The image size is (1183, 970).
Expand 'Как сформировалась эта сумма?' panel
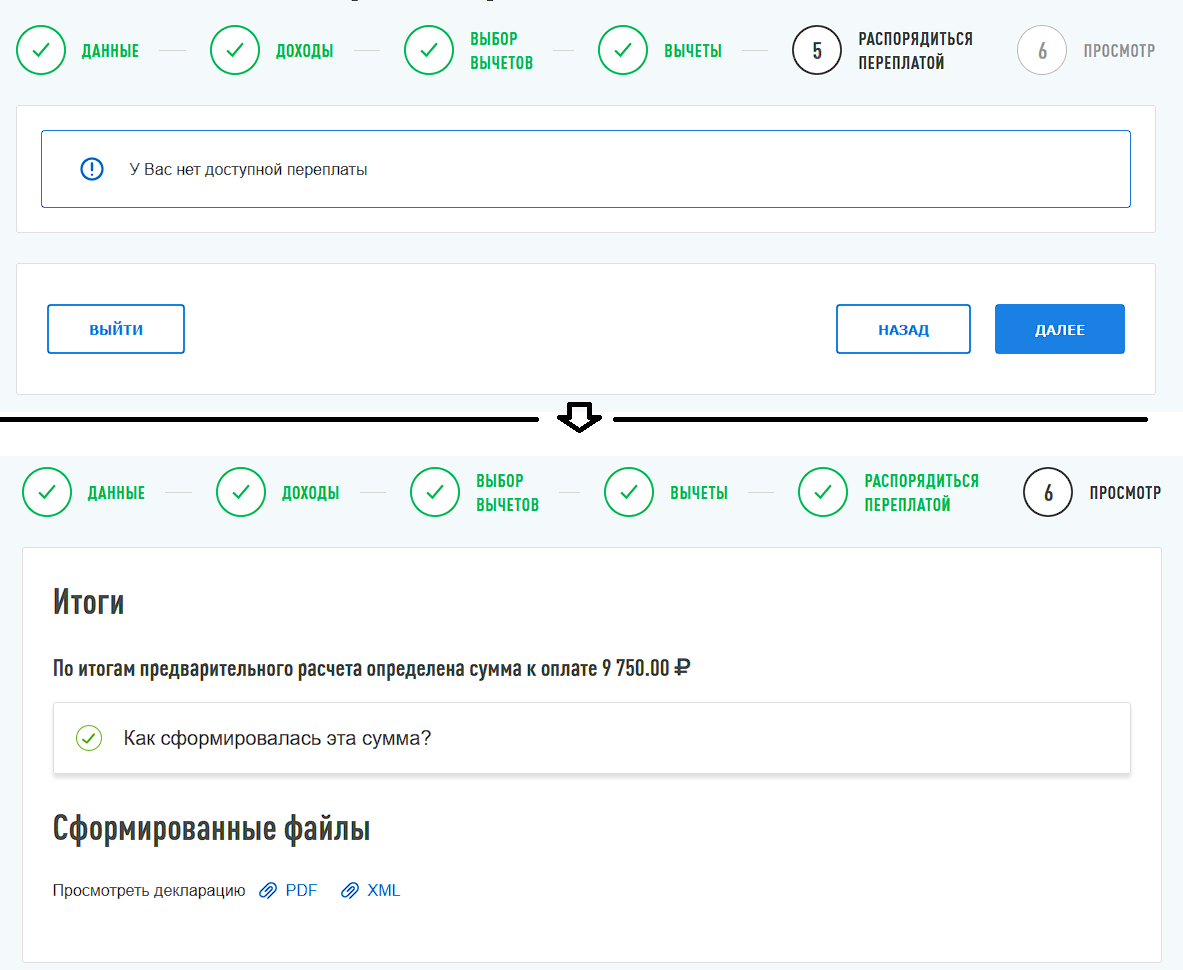[x=592, y=738]
